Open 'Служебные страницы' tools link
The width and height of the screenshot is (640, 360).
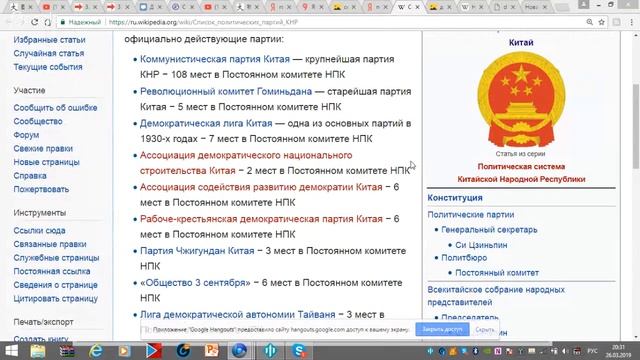56,258
